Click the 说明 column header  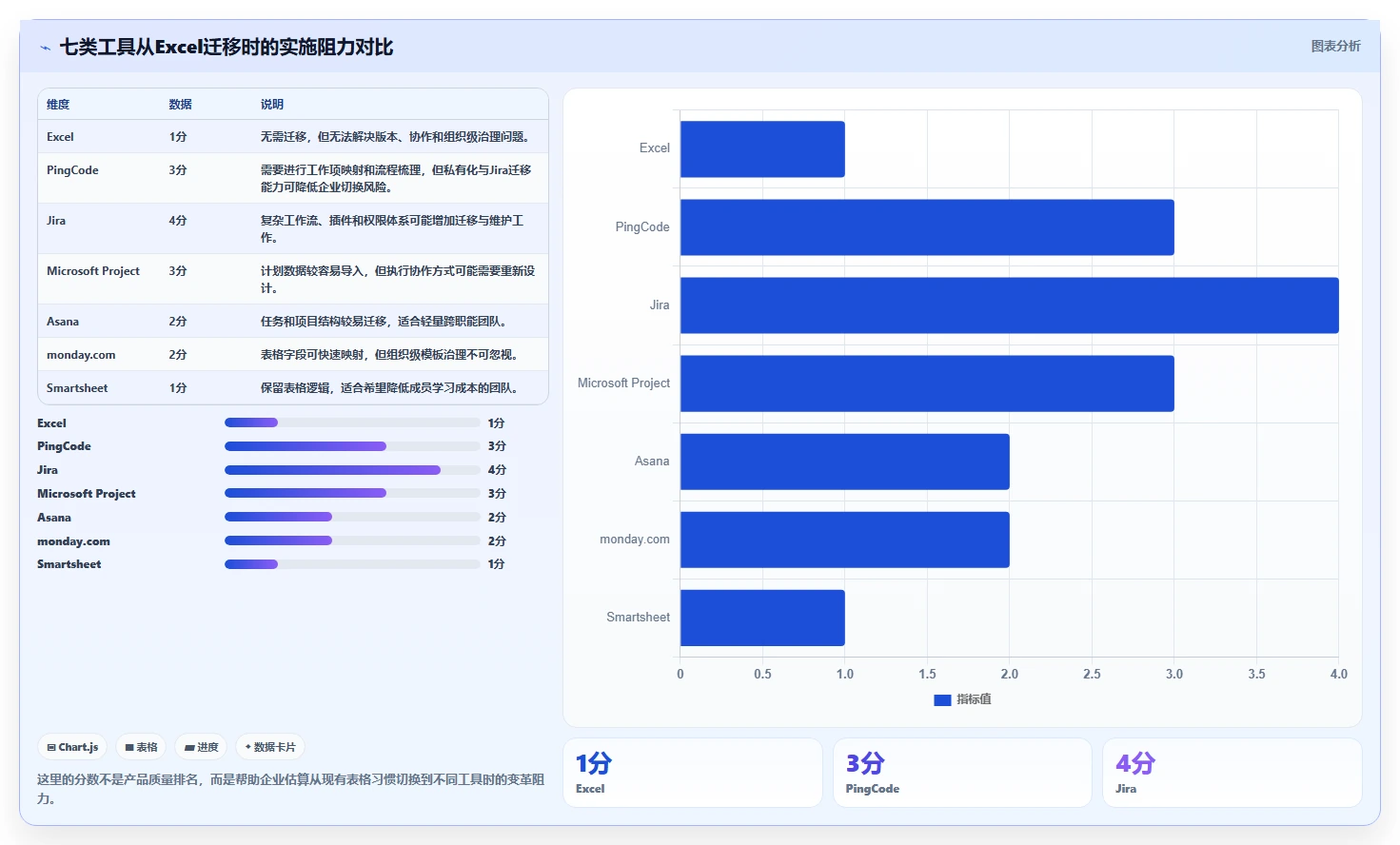pyautogui.click(x=272, y=105)
